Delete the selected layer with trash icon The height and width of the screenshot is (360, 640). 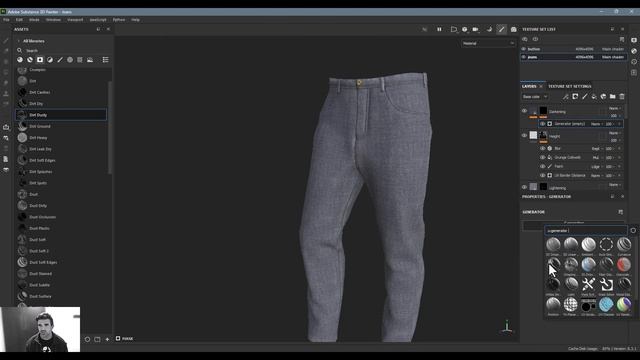click(x=622, y=97)
